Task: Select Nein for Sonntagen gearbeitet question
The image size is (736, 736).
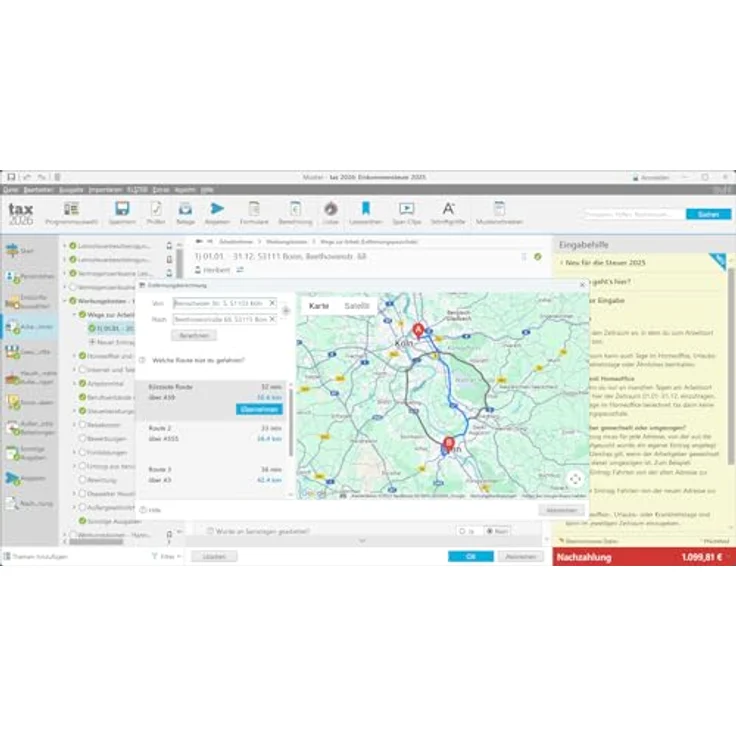Action: pyautogui.click(x=498, y=531)
